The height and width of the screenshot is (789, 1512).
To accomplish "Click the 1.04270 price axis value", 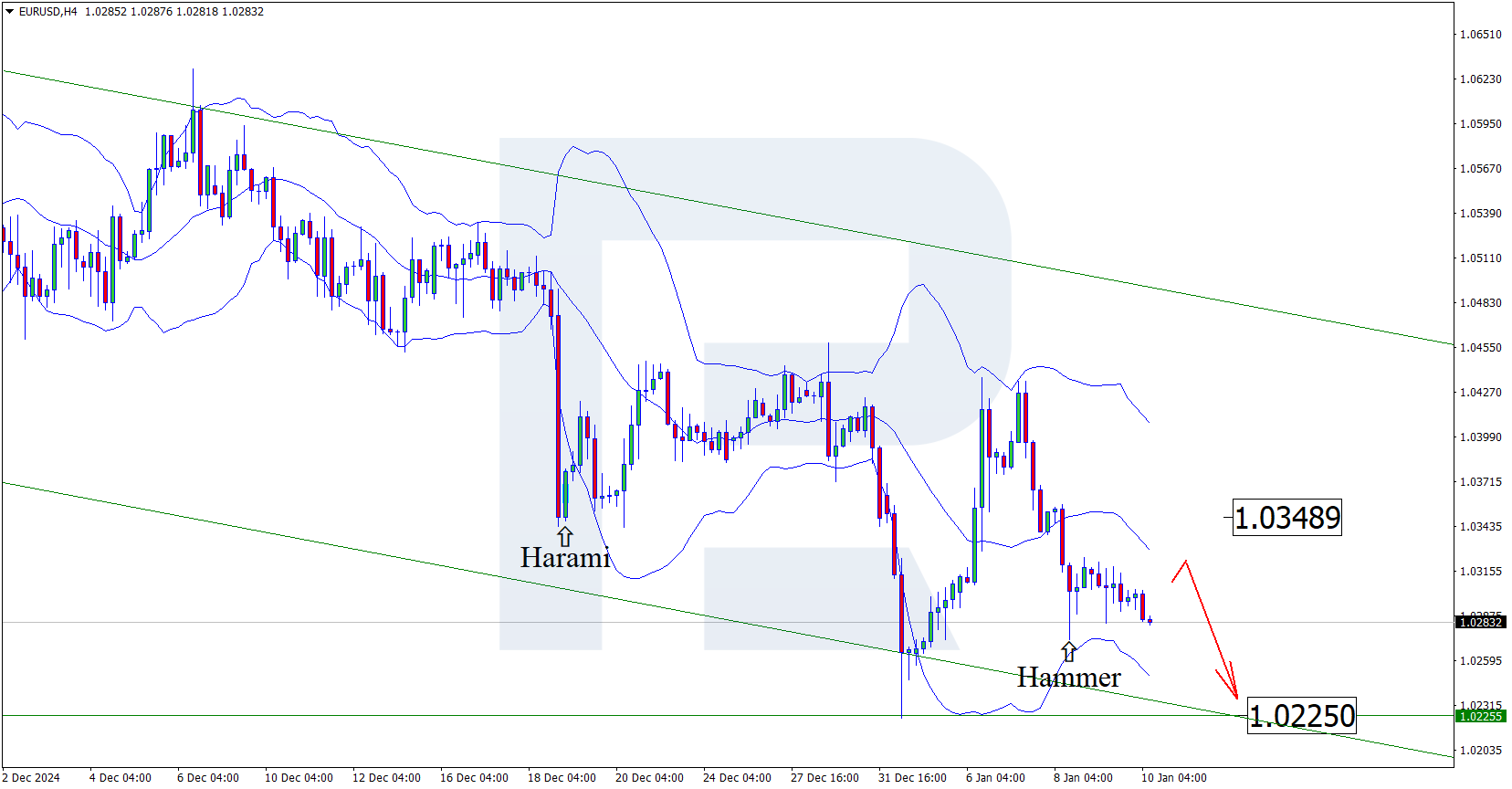I will [1480, 393].
